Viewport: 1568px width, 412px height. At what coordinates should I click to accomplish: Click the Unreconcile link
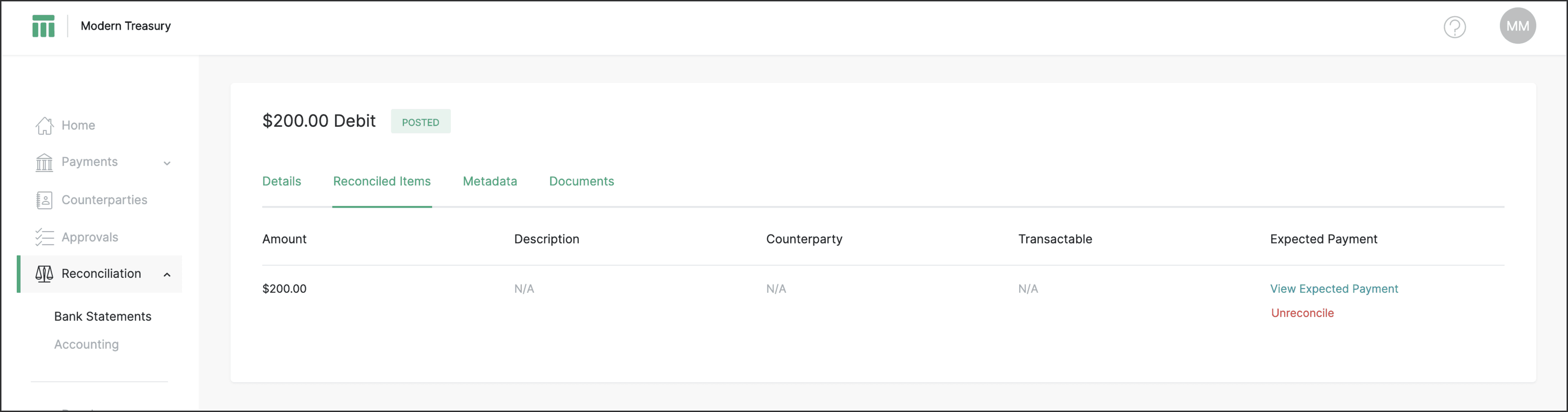coord(1303,313)
